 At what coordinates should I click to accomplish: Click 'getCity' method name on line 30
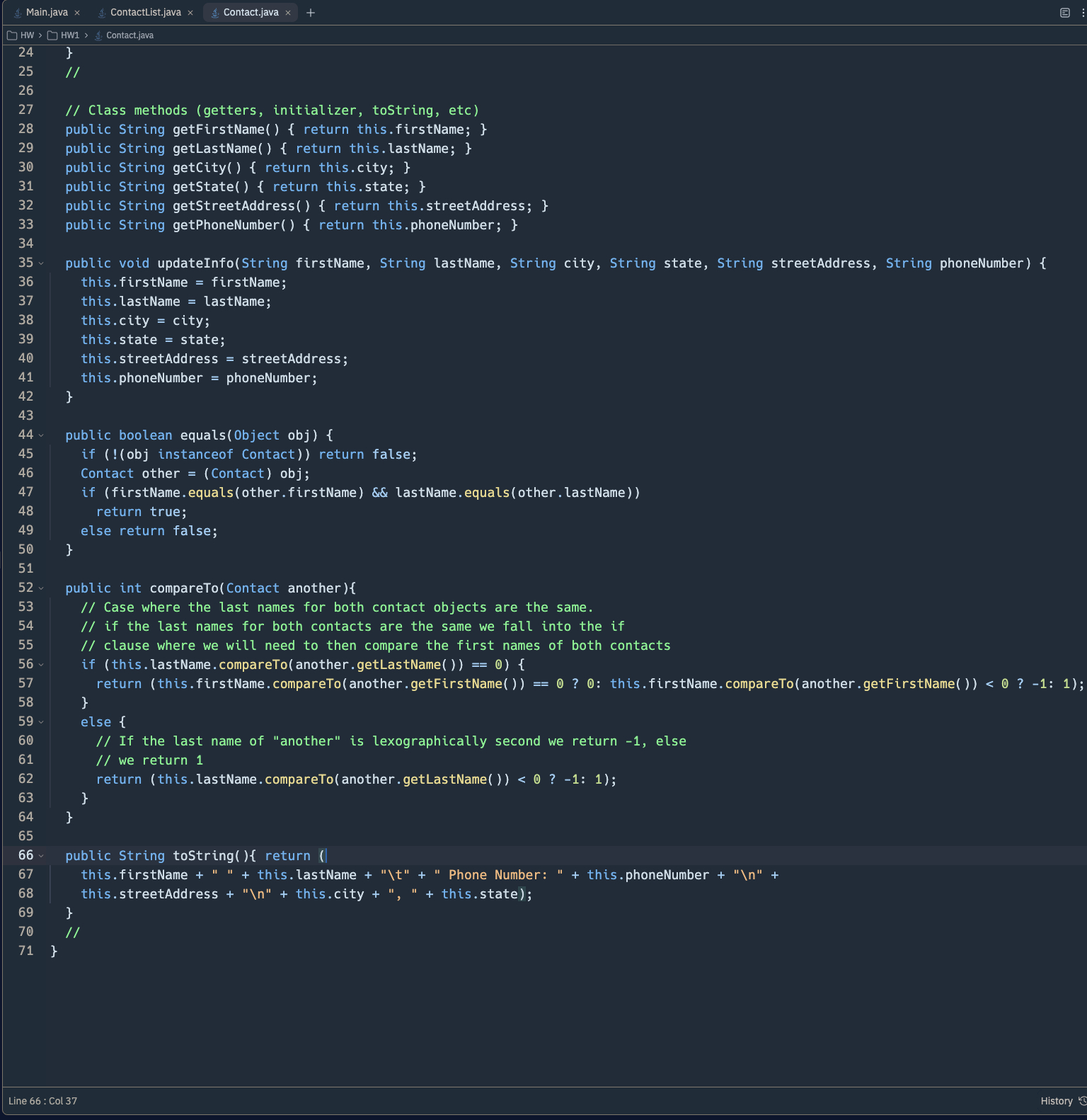coord(200,168)
